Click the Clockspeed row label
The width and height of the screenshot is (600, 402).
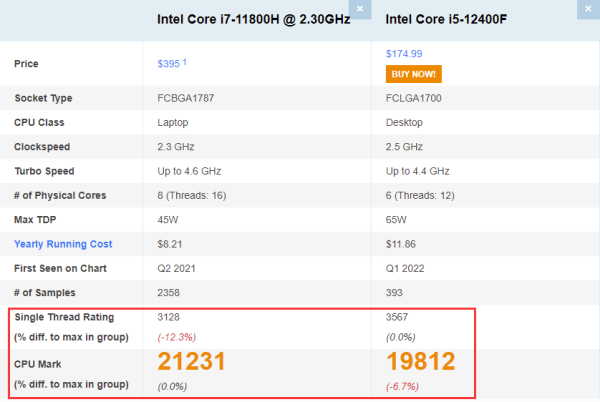(42, 147)
